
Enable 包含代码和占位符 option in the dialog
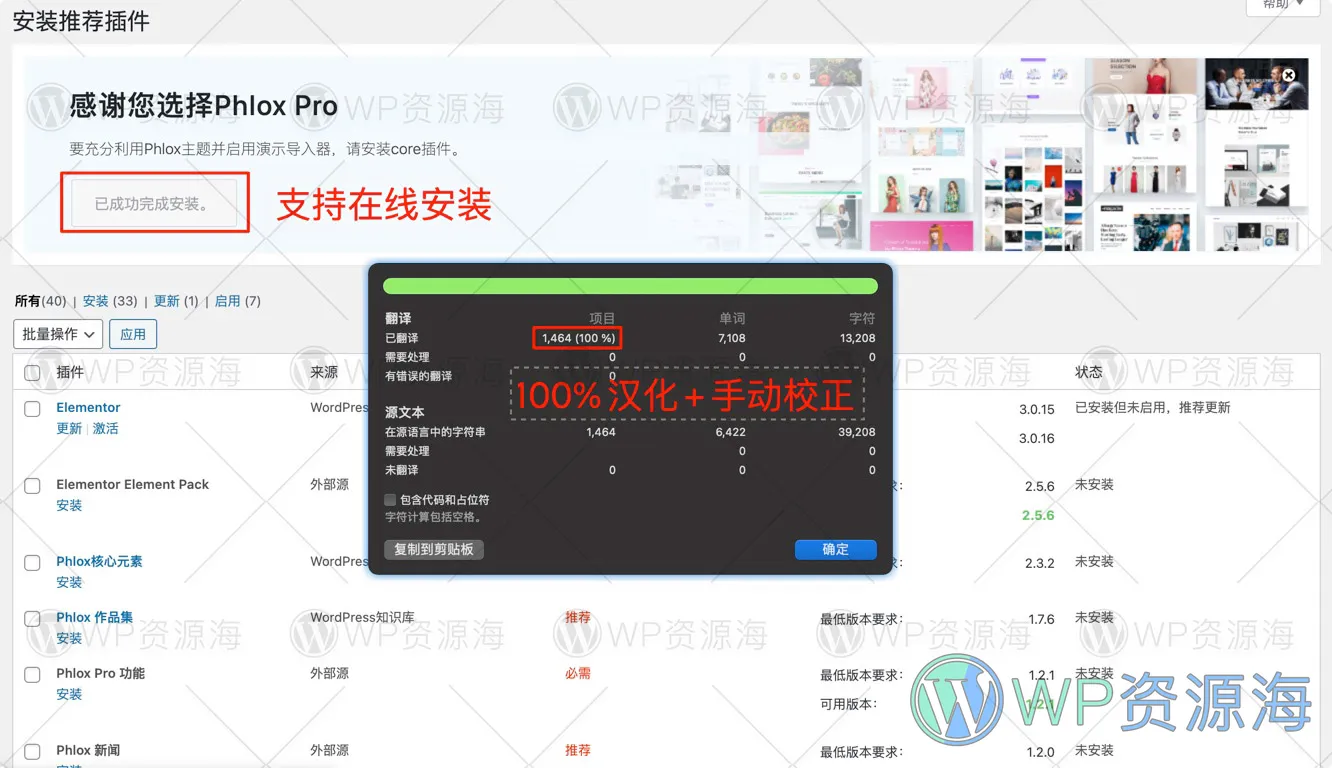point(390,500)
